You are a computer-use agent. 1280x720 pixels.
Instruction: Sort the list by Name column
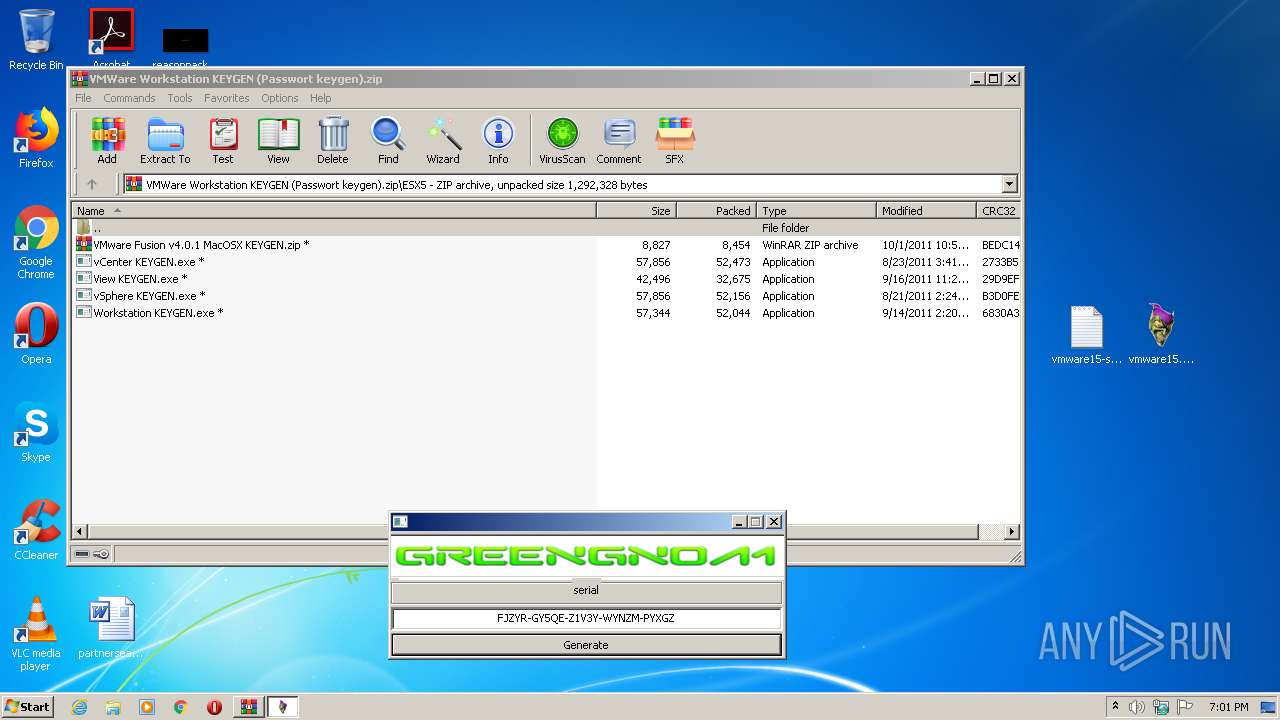click(334, 211)
